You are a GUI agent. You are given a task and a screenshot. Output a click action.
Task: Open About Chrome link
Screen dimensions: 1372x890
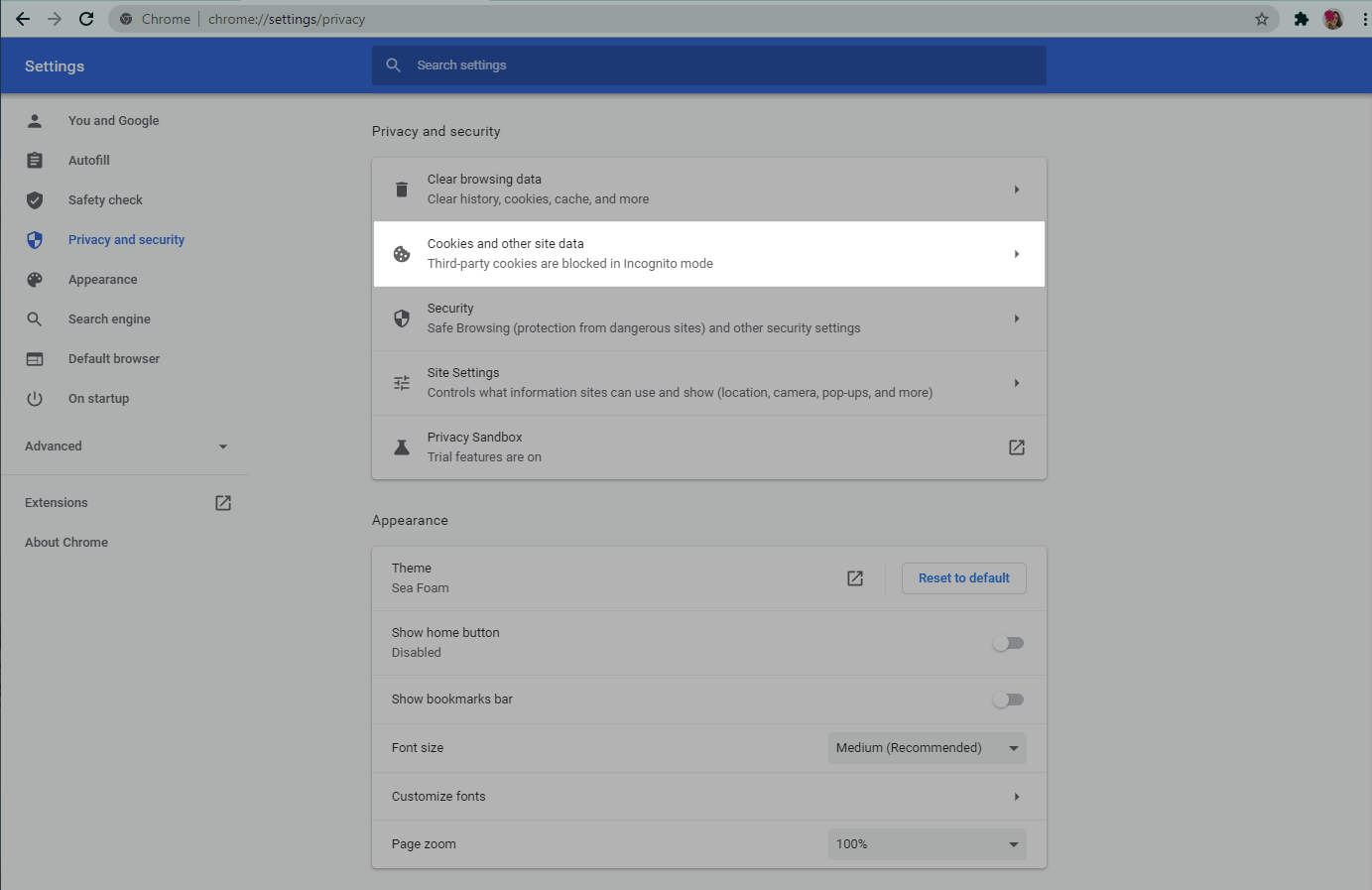[66, 543]
